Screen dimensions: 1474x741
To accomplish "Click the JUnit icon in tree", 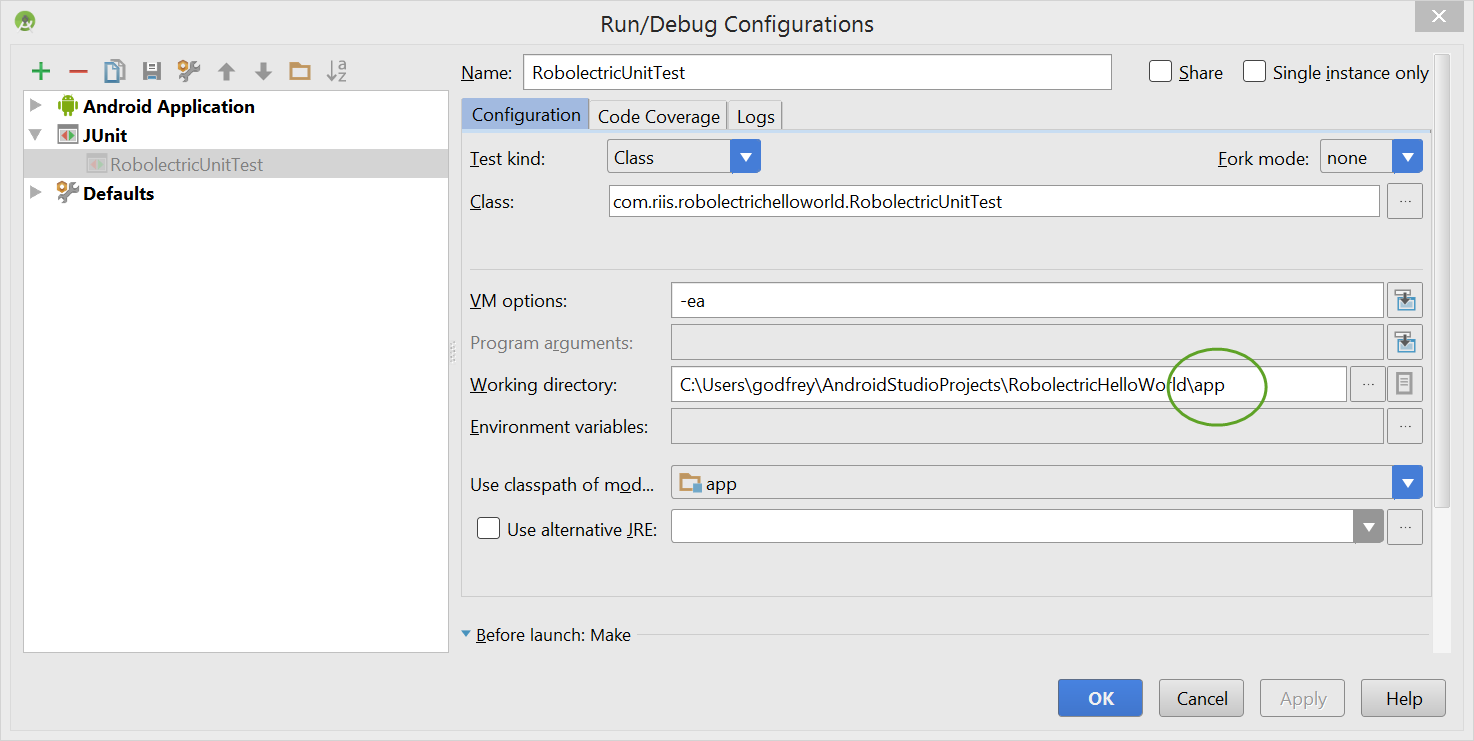I will click(67, 135).
